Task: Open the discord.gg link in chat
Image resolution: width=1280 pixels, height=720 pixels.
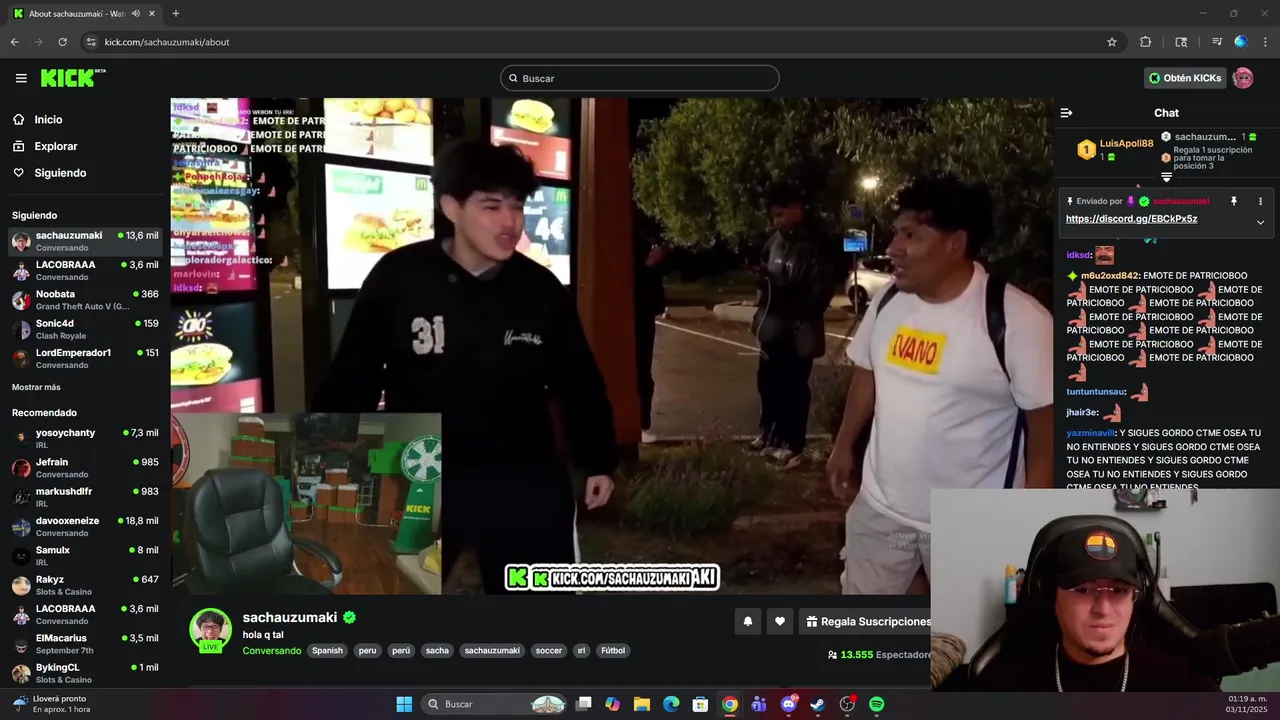Action: 1131,219
